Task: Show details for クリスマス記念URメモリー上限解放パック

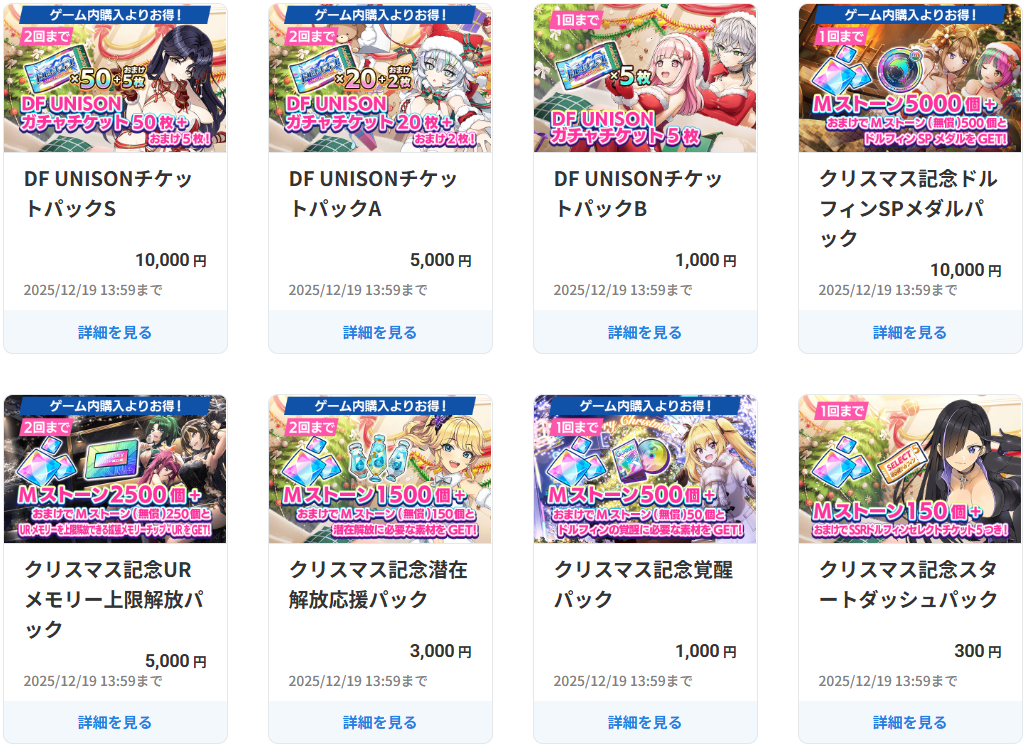Action: [115, 722]
